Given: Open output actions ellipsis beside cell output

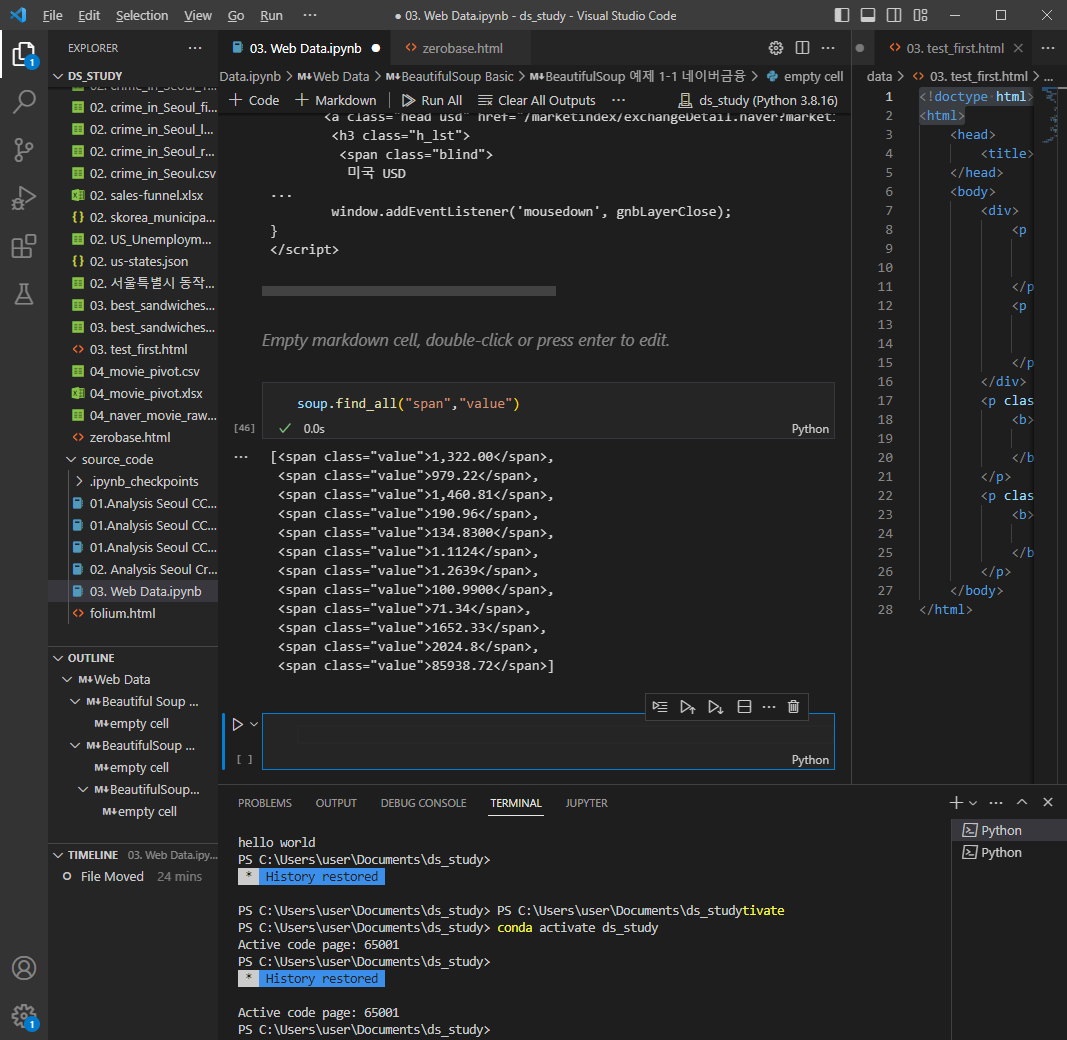Looking at the screenshot, I should pyautogui.click(x=241, y=457).
